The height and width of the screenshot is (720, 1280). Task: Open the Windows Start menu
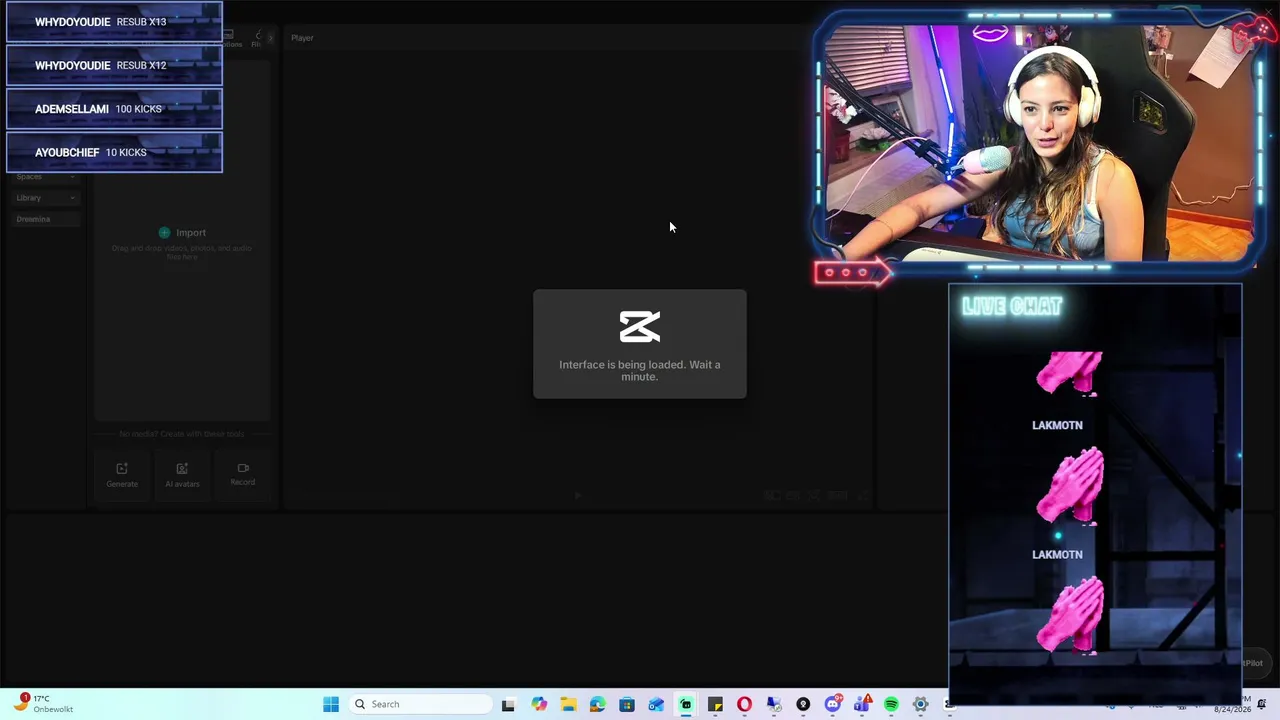pos(331,704)
